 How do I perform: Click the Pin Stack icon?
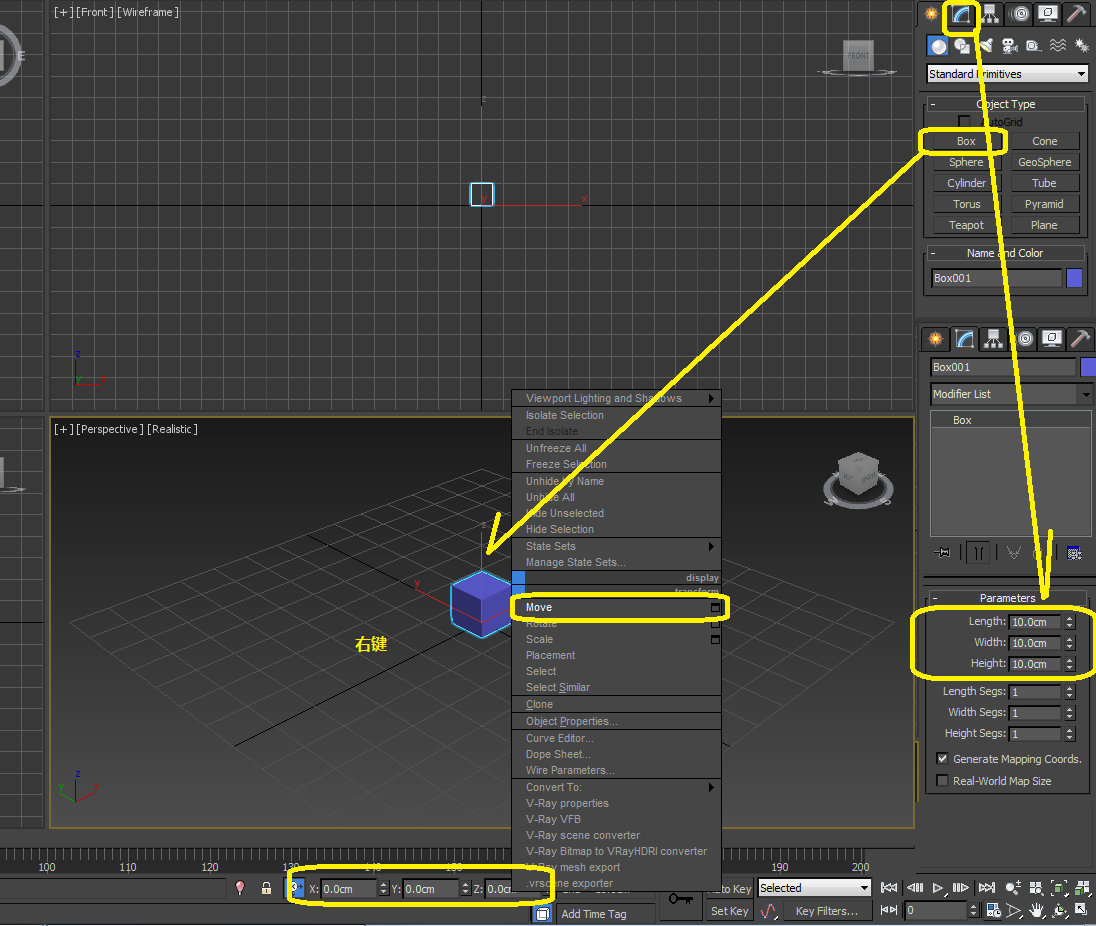tap(941, 552)
